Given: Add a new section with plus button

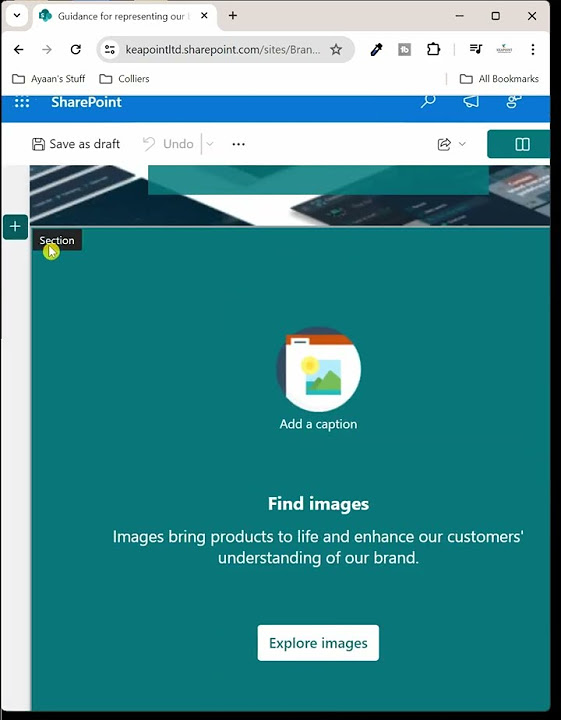Looking at the screenshot, I should click(x=15, y=226).
